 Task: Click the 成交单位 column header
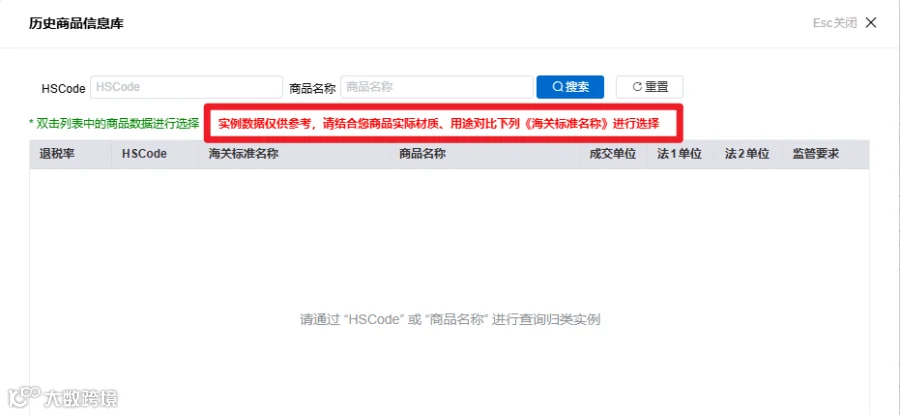coord(612,154)
